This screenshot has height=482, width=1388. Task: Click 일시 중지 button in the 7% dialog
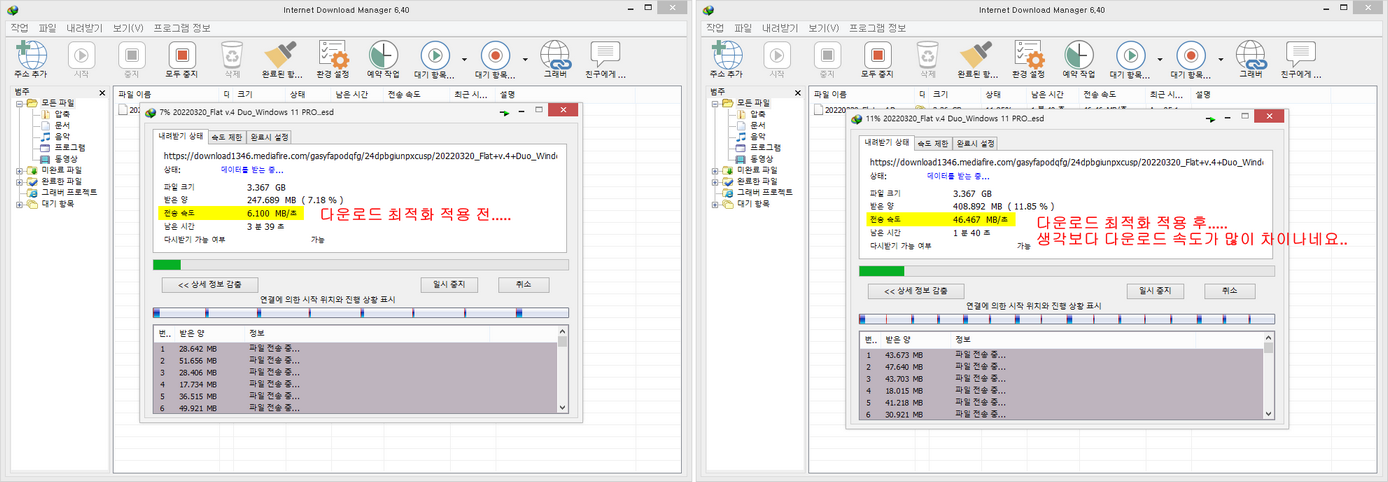pyautogui.click(x=447, y=284)
